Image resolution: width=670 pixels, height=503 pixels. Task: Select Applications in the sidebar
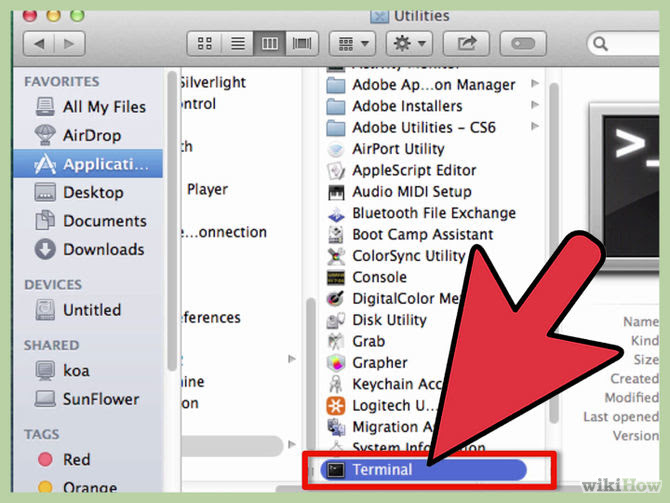(x=88, y=164)
